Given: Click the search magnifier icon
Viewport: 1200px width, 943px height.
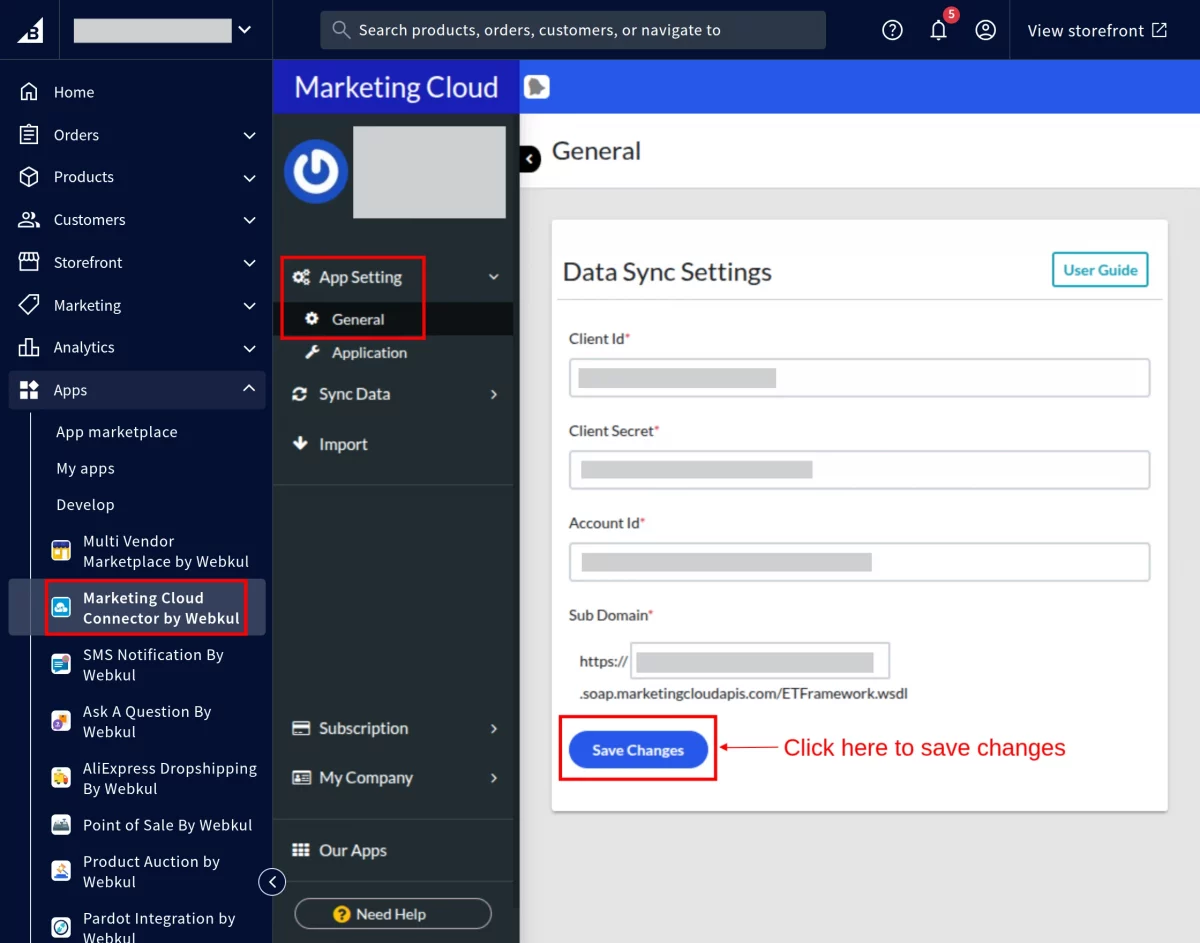Looking at the screenshot, I should (341, 30).
